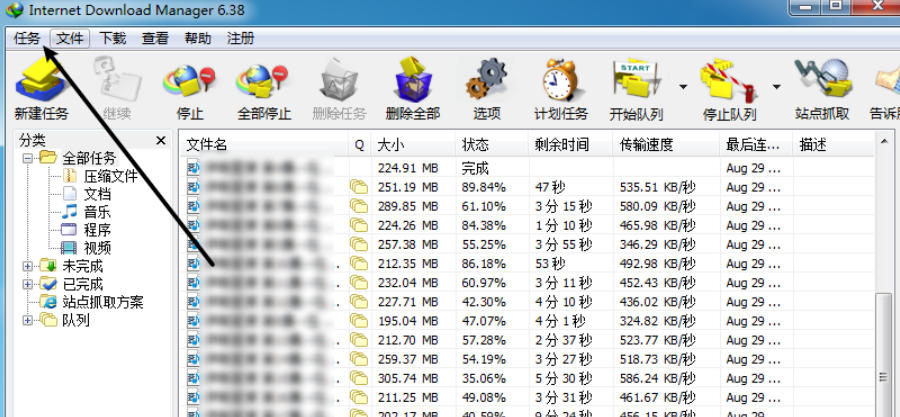This screenshot has height=417, width=900.
Task: Close the Categories (分类) panel
Action: tap(161, 141)
